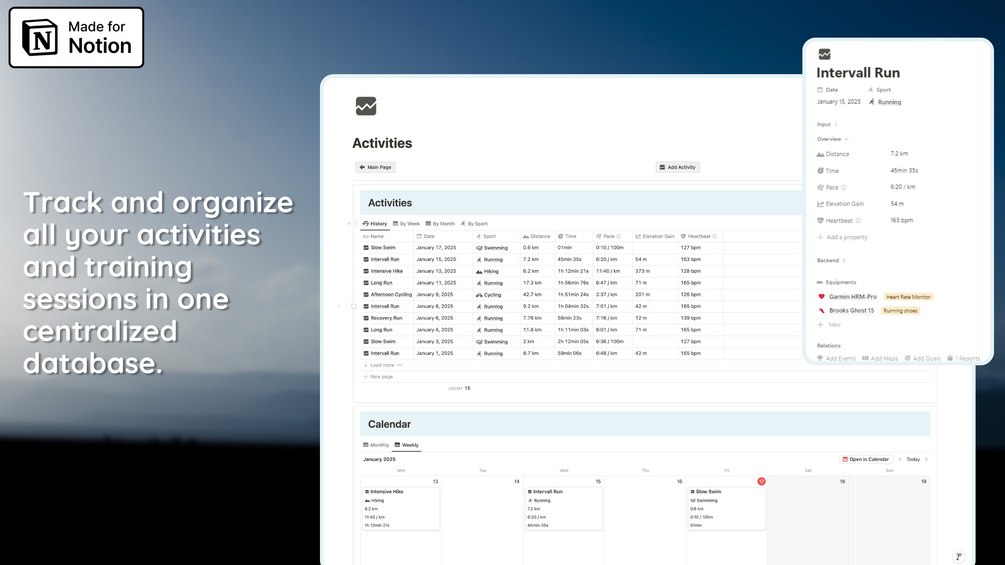Click the Elevation Gain chart icon in side panel
The width and height of the screenshot is (1005, 565).
point(820,204)
